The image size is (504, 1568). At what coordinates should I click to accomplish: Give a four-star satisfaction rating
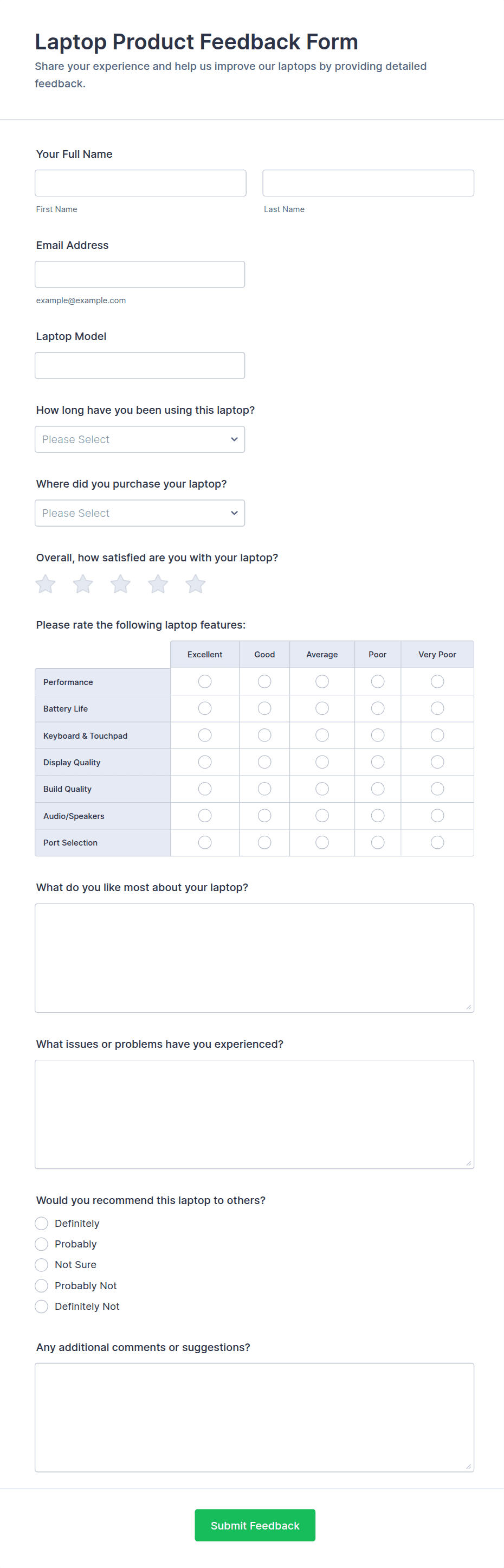158,584
